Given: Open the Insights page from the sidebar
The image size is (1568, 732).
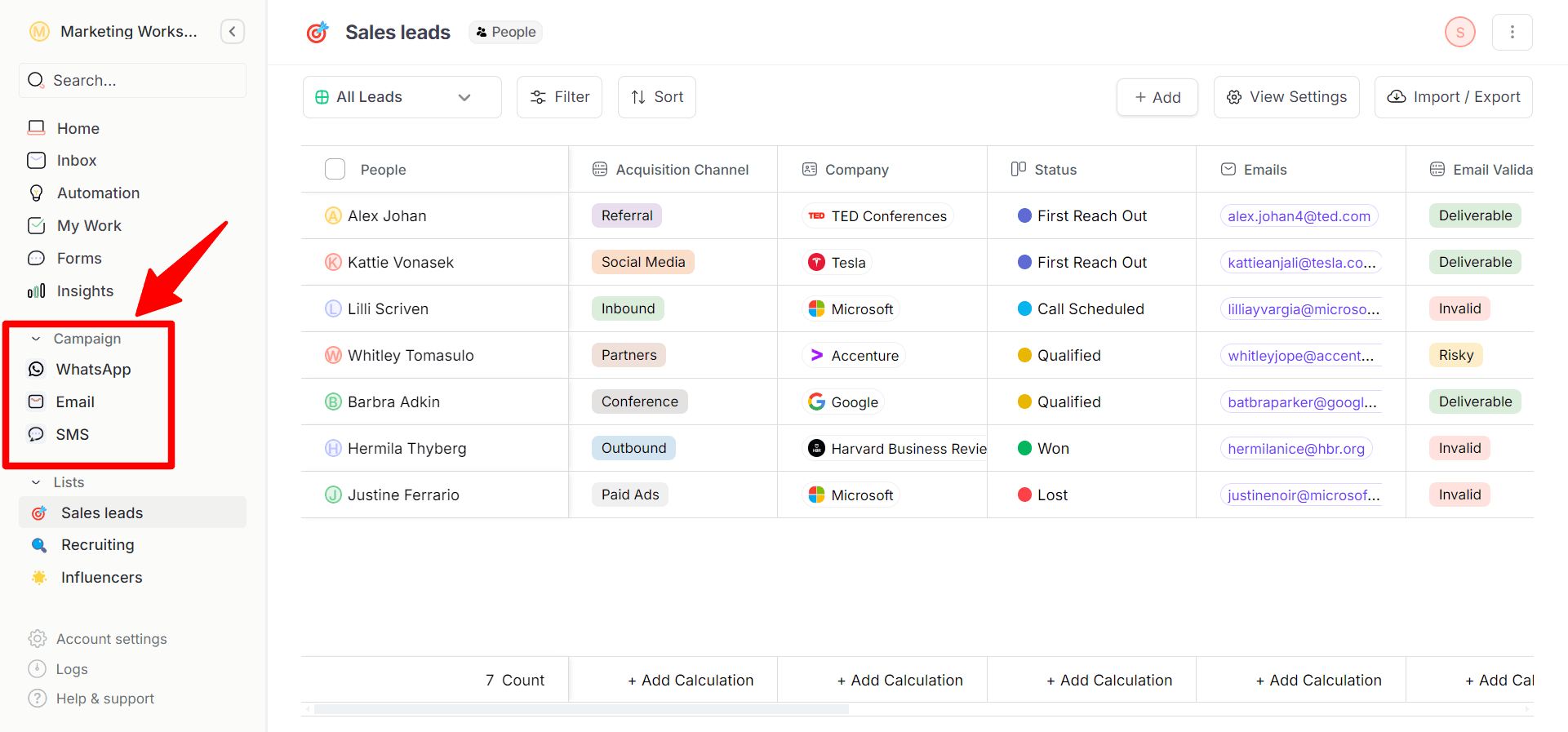Looking at the screenshot, I should (84, 291).
